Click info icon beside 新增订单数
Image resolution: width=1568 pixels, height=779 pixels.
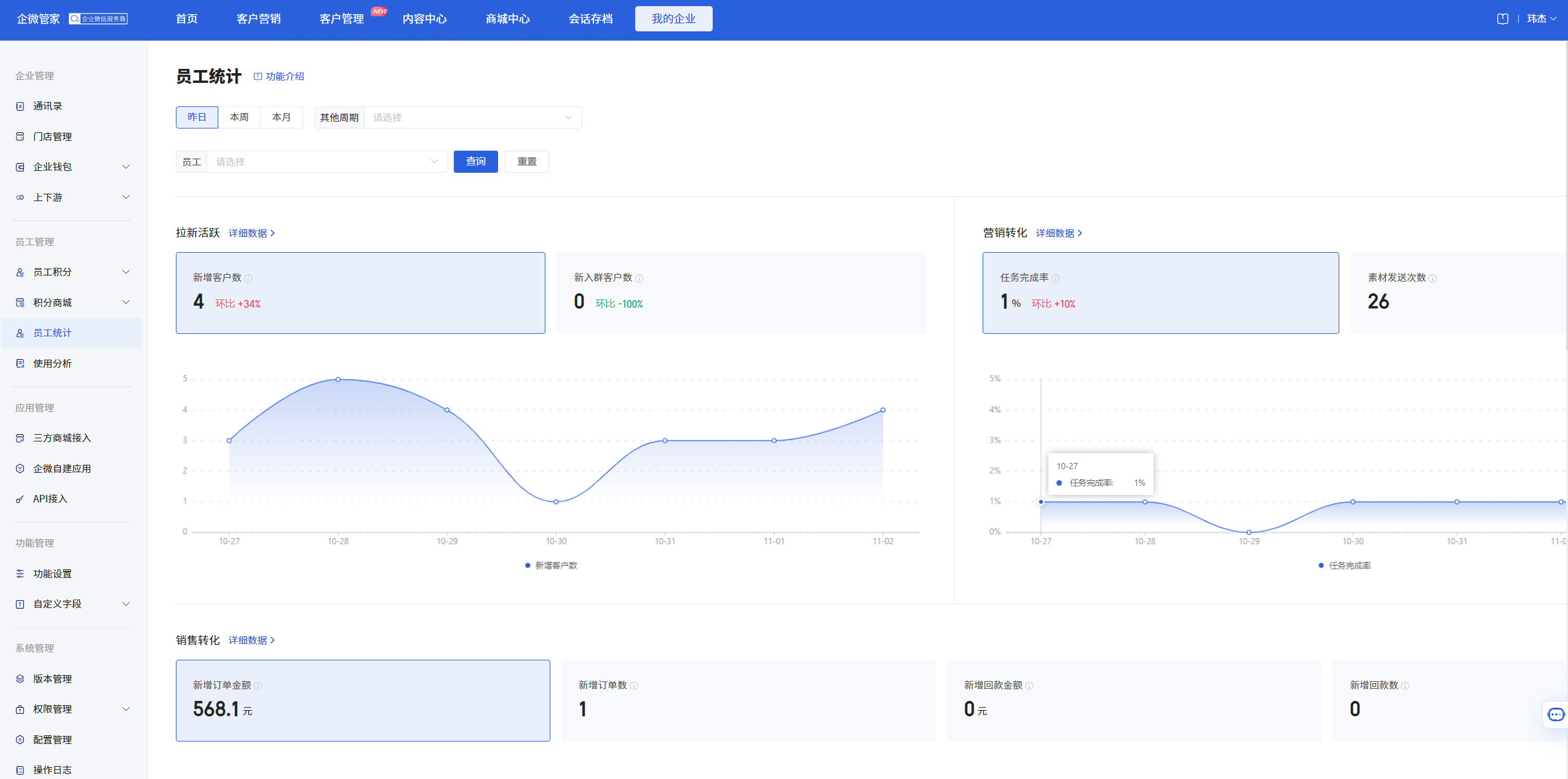click(x=634, y=686)
